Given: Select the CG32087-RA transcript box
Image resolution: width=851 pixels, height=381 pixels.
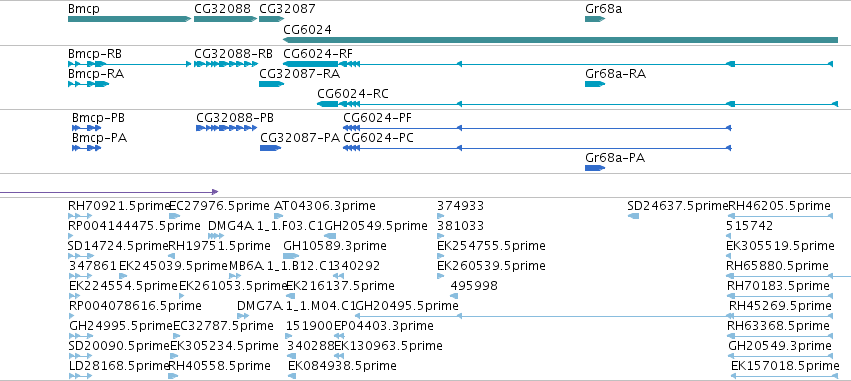Looking at the screenshot, I should tap(271, 84).
